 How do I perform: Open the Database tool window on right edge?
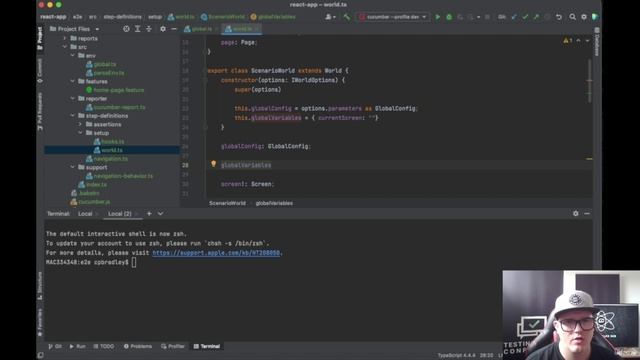(596, 43)
